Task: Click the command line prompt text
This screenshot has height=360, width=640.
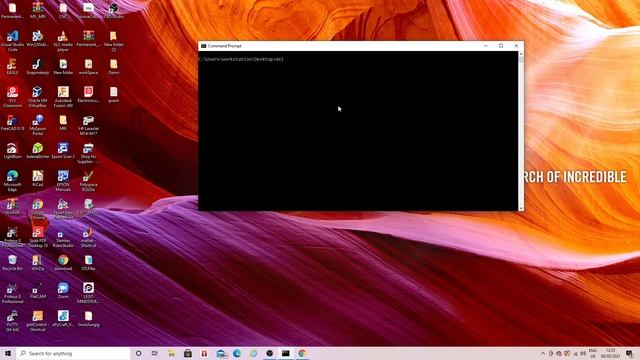Action: coord(241,59)
